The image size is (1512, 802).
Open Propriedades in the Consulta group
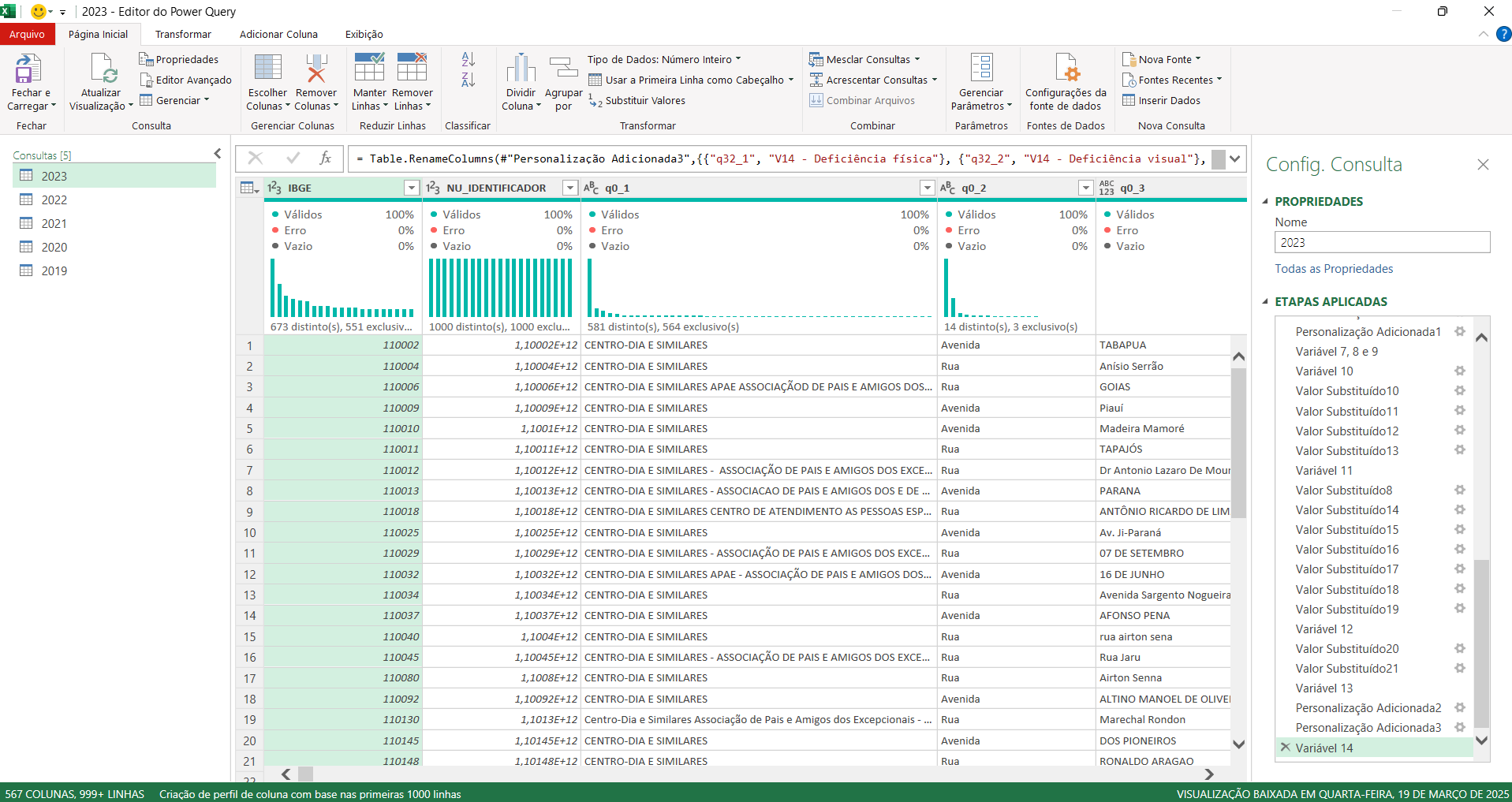179,59
